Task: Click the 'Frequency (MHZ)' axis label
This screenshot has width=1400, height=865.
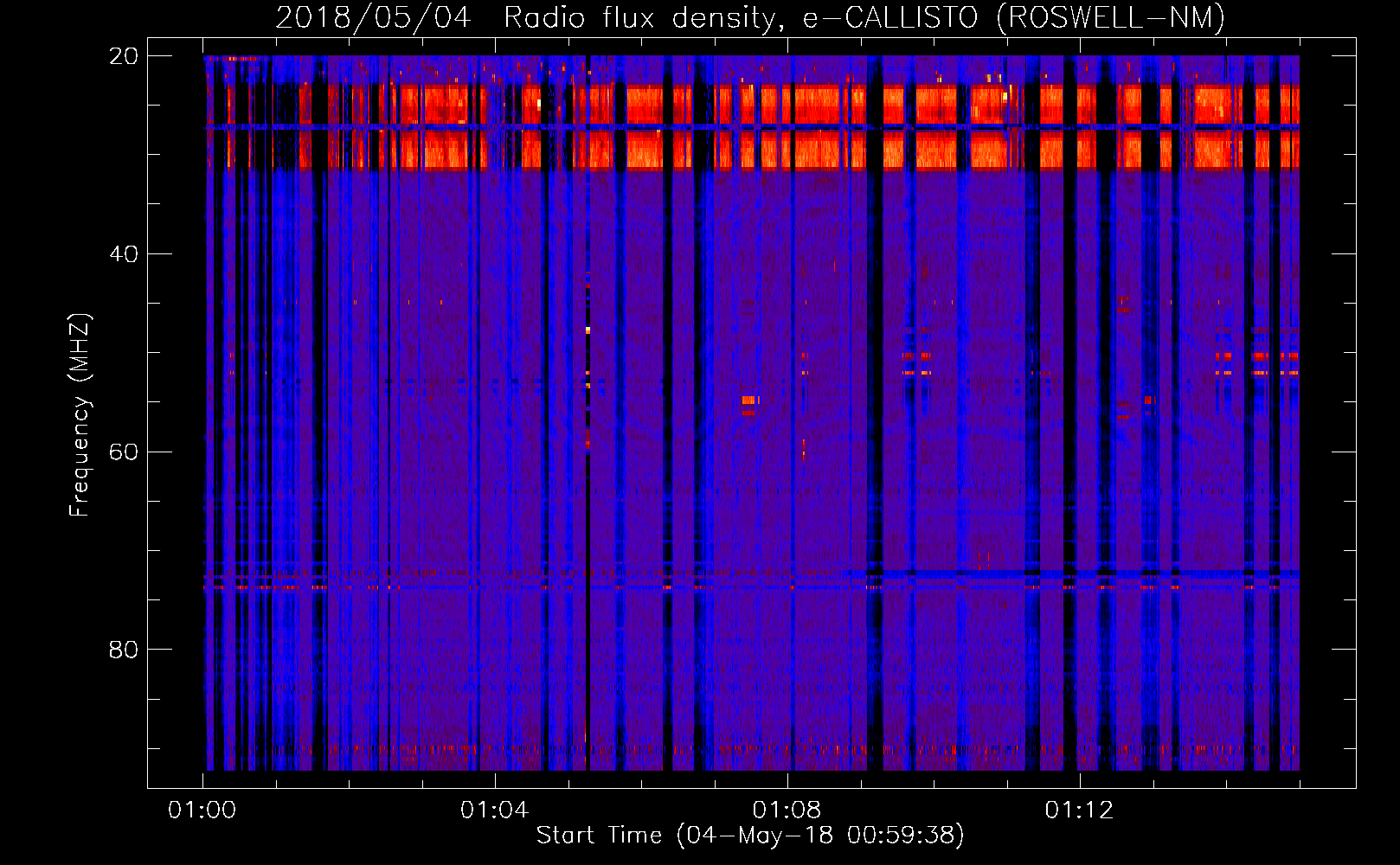Action: [80, 415]
